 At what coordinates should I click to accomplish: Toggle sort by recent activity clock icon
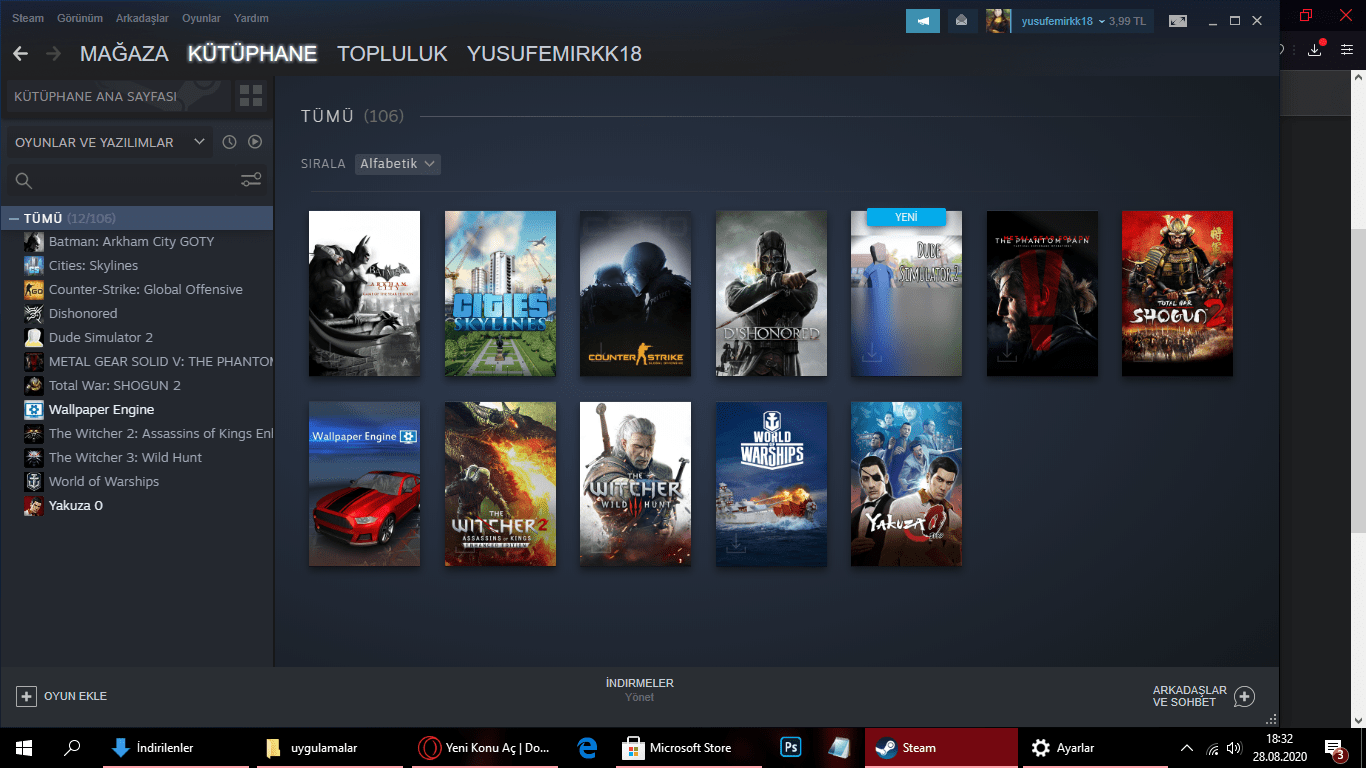pos(229,142)
